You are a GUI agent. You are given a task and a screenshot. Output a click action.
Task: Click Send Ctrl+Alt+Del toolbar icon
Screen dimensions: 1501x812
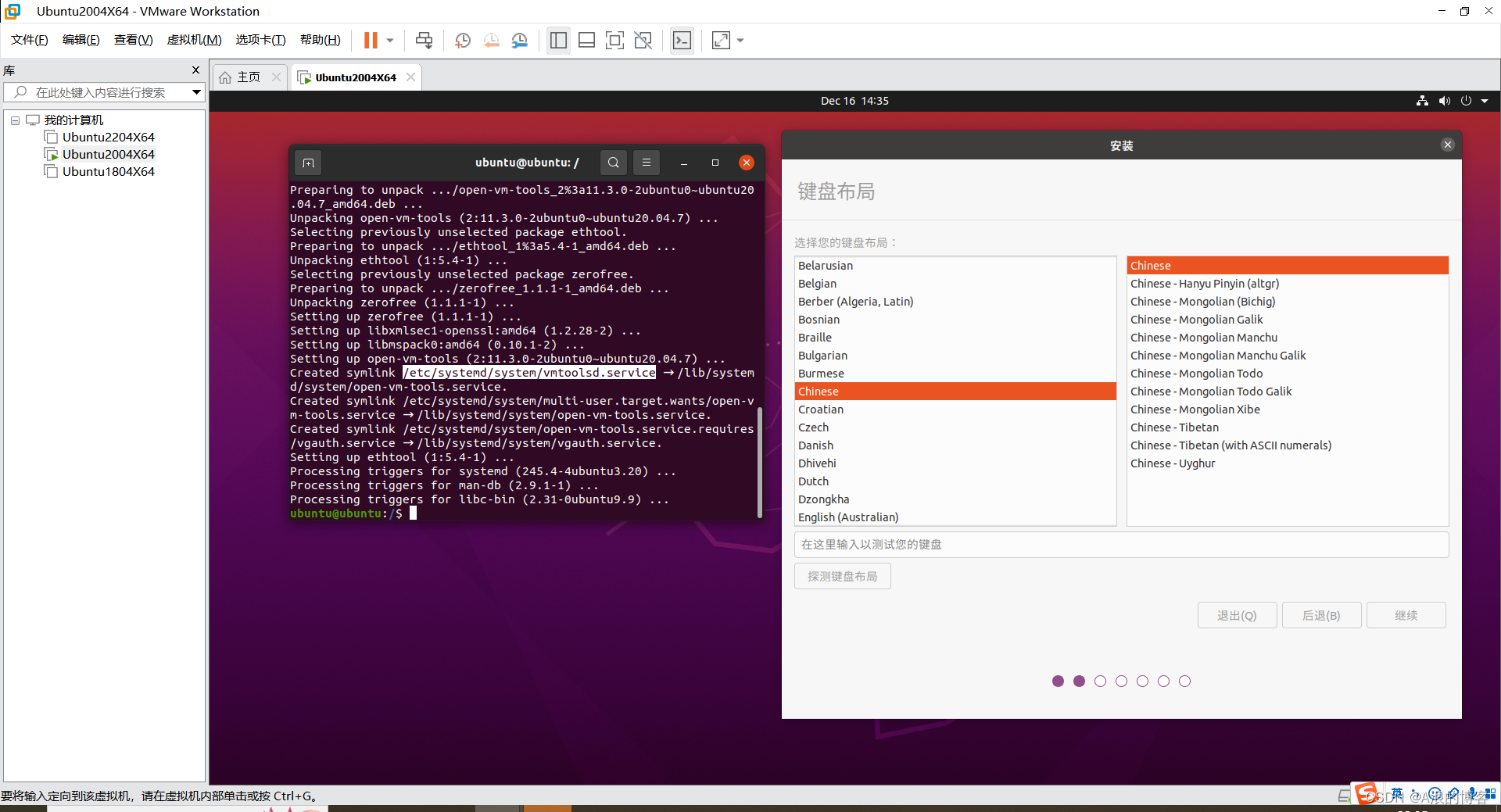coord(424,40)
